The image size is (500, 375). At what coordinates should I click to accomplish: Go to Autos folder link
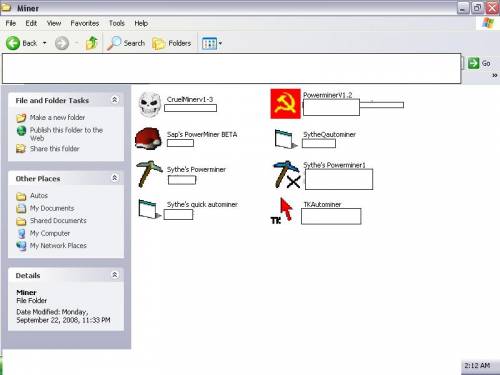39,196
